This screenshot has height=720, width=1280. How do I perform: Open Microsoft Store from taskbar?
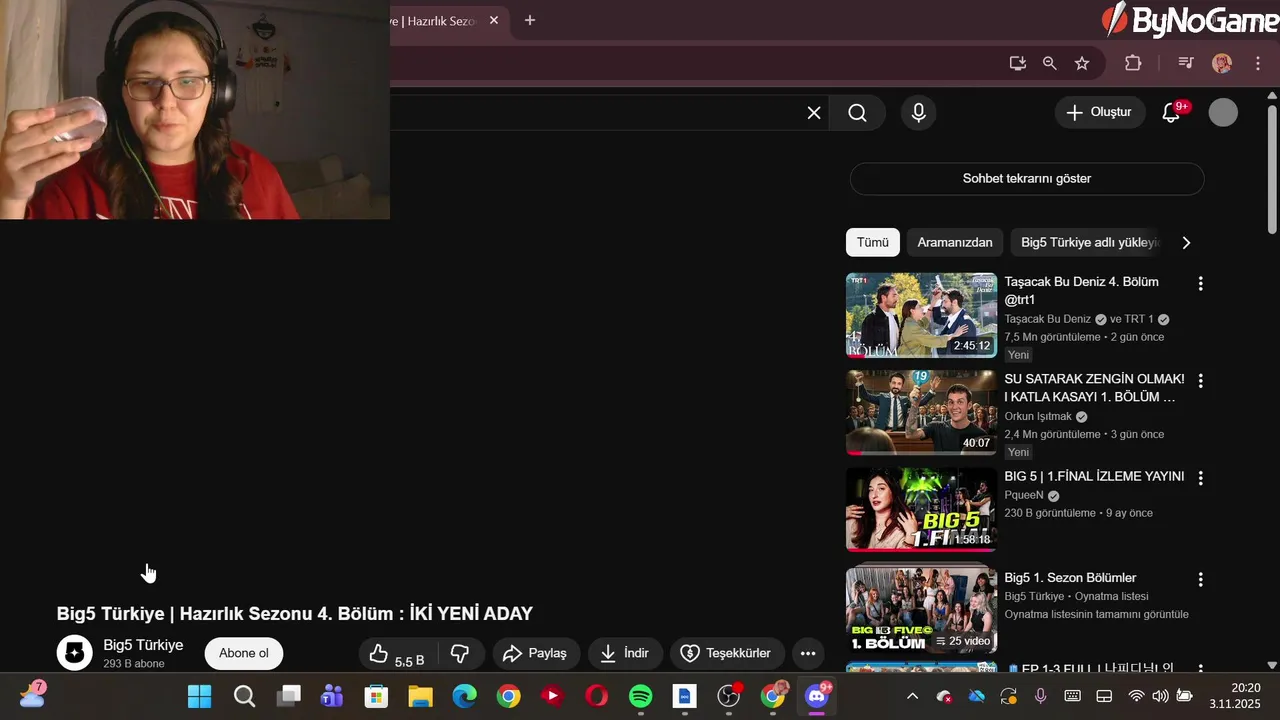click(376, 696)
